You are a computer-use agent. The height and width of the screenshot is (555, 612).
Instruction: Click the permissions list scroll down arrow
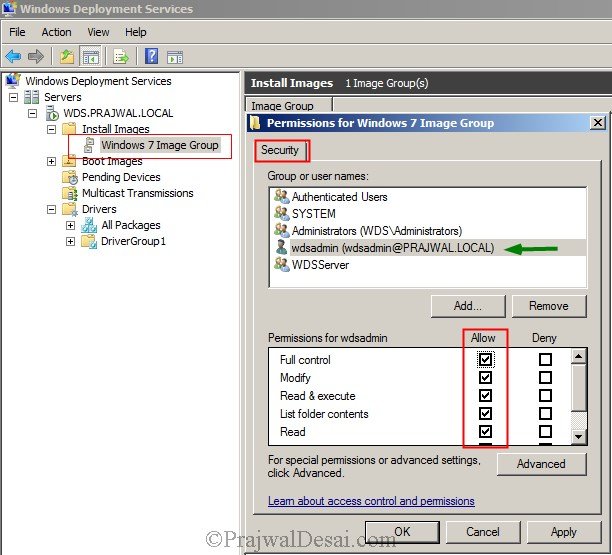tap(578, 437)
